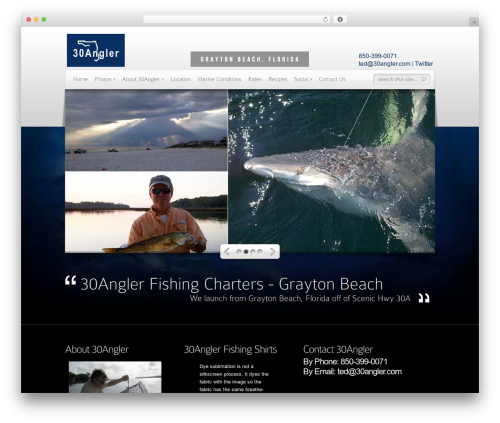
Task: Go to the previous slide arrow
Action: click(227, 252)
